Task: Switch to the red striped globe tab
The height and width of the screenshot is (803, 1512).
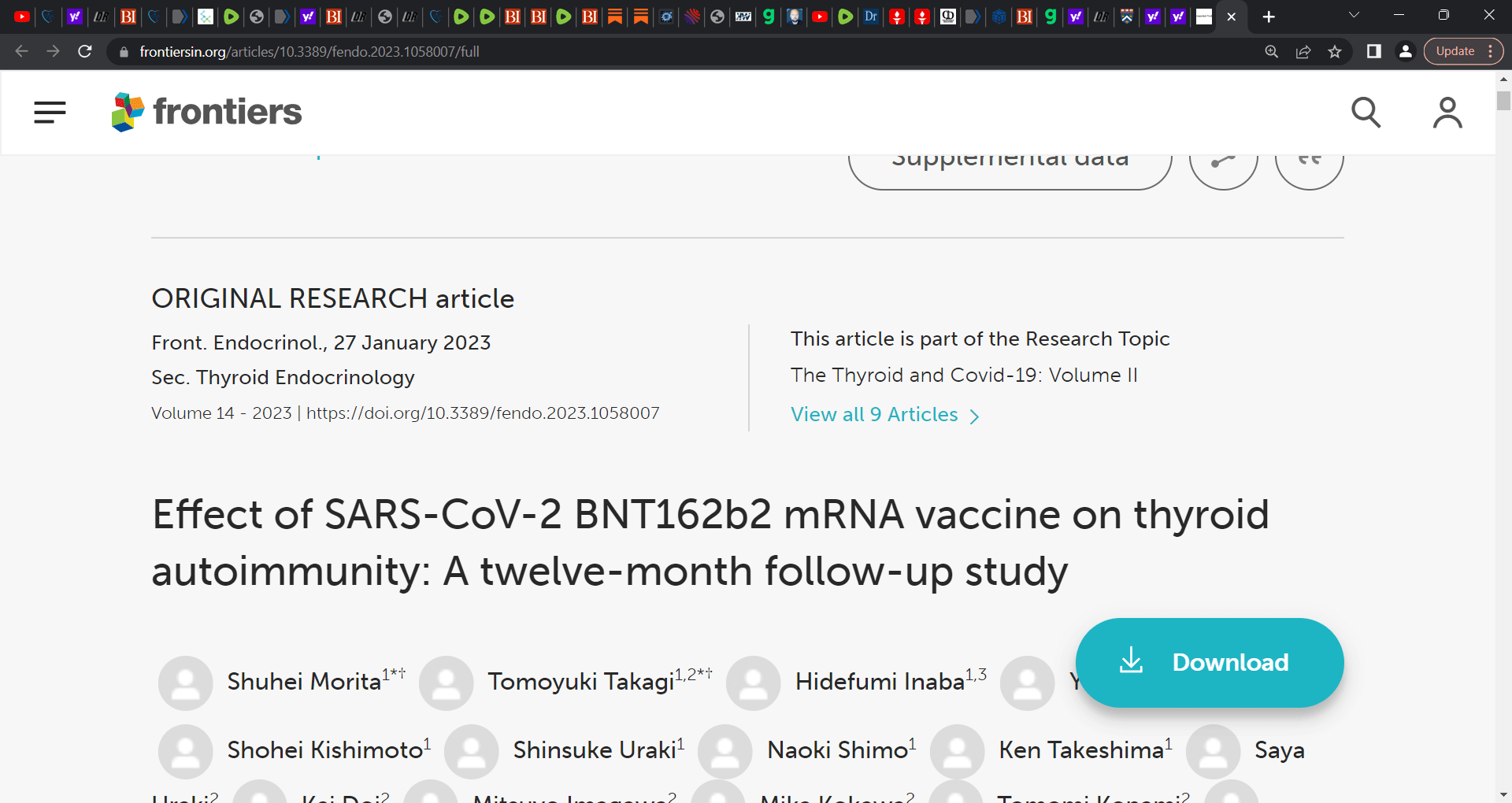Action: 692,17
